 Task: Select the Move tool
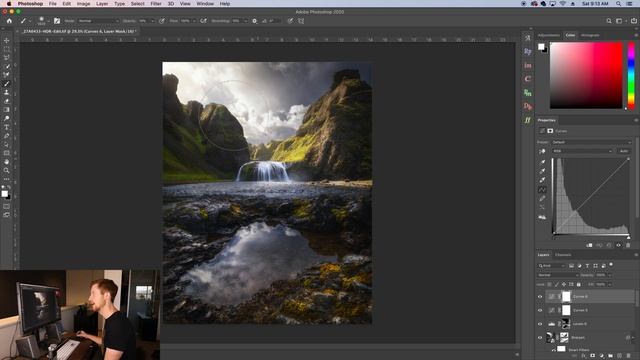point(7,40)
